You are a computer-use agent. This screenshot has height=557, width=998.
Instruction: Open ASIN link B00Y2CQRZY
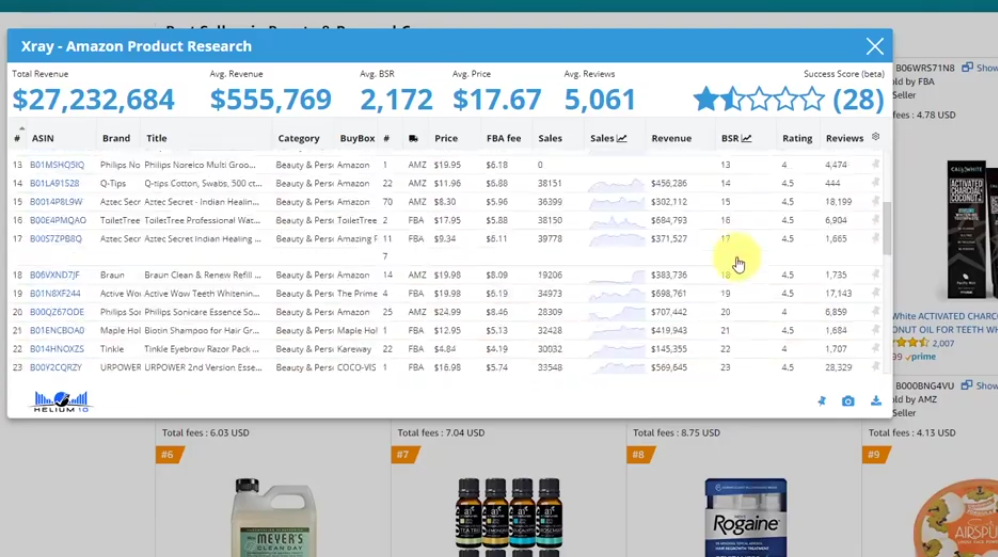pyautogui.click(x=55, y=367)
